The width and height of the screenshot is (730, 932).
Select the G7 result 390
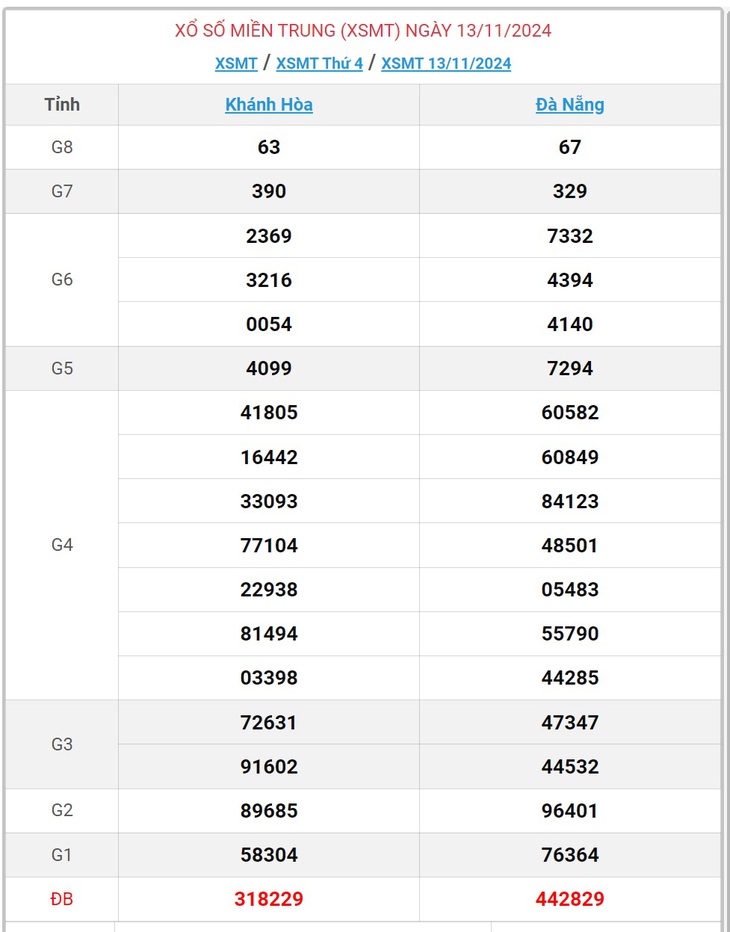[x=269, y=191]
